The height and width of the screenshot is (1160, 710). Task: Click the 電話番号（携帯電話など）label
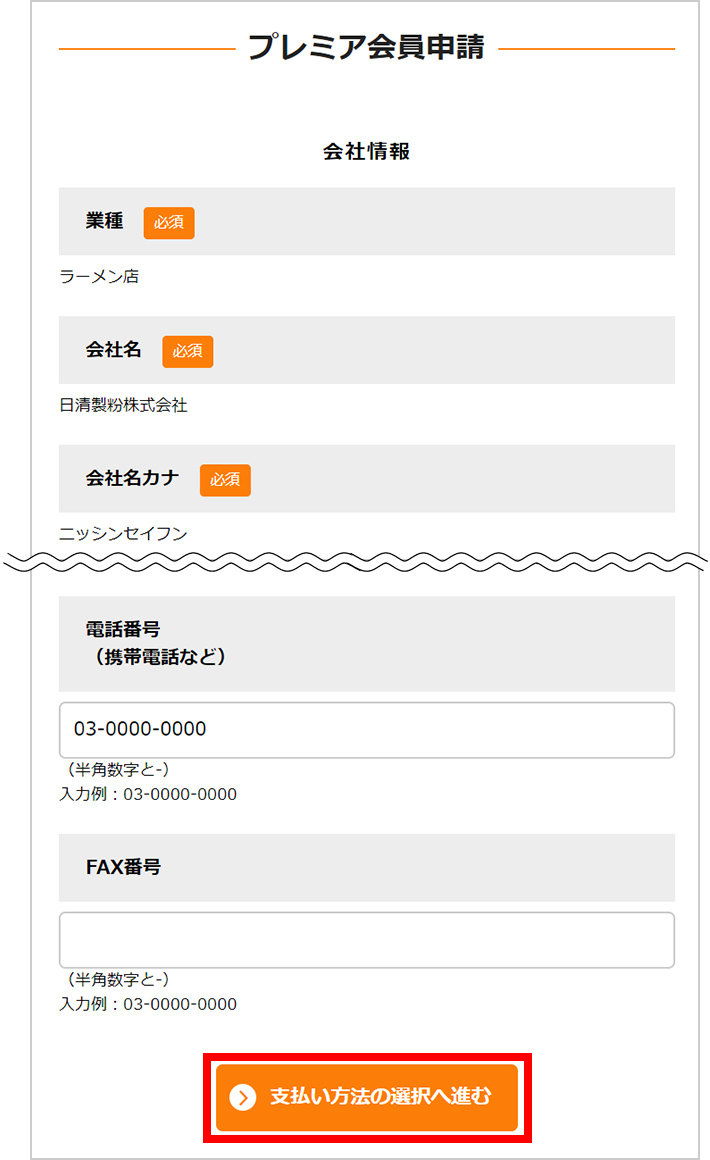point(157,643)
